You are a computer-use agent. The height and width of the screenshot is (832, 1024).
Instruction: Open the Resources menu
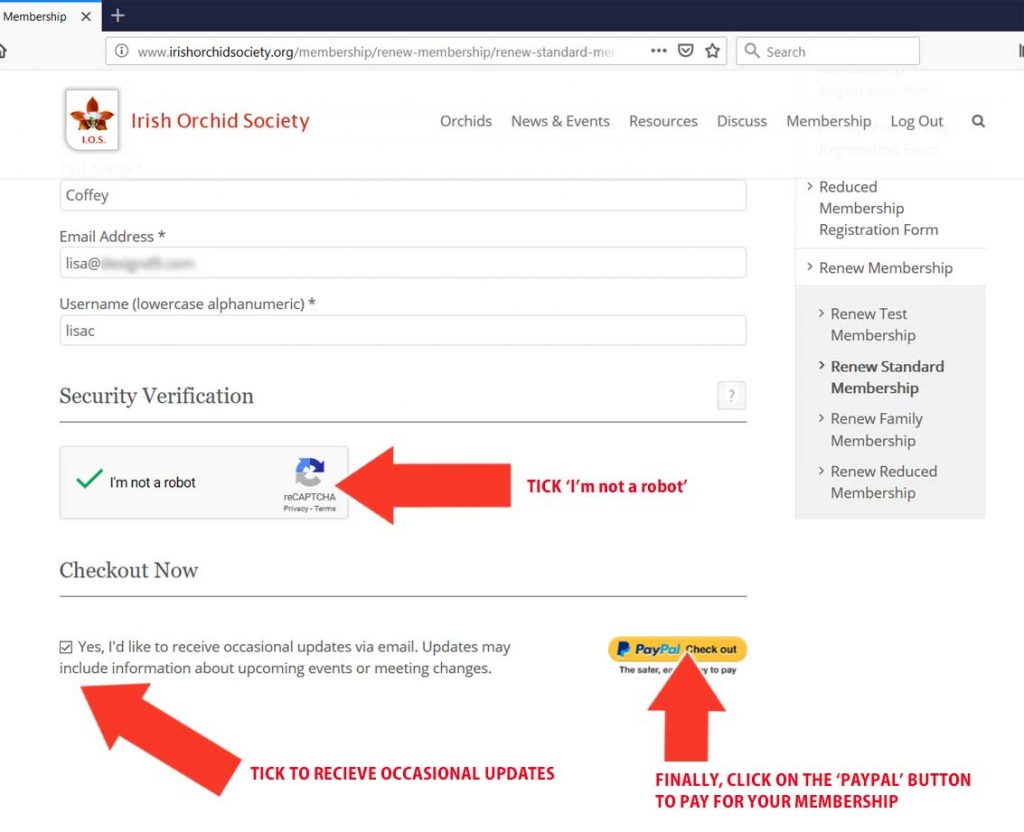click(663, 121)
